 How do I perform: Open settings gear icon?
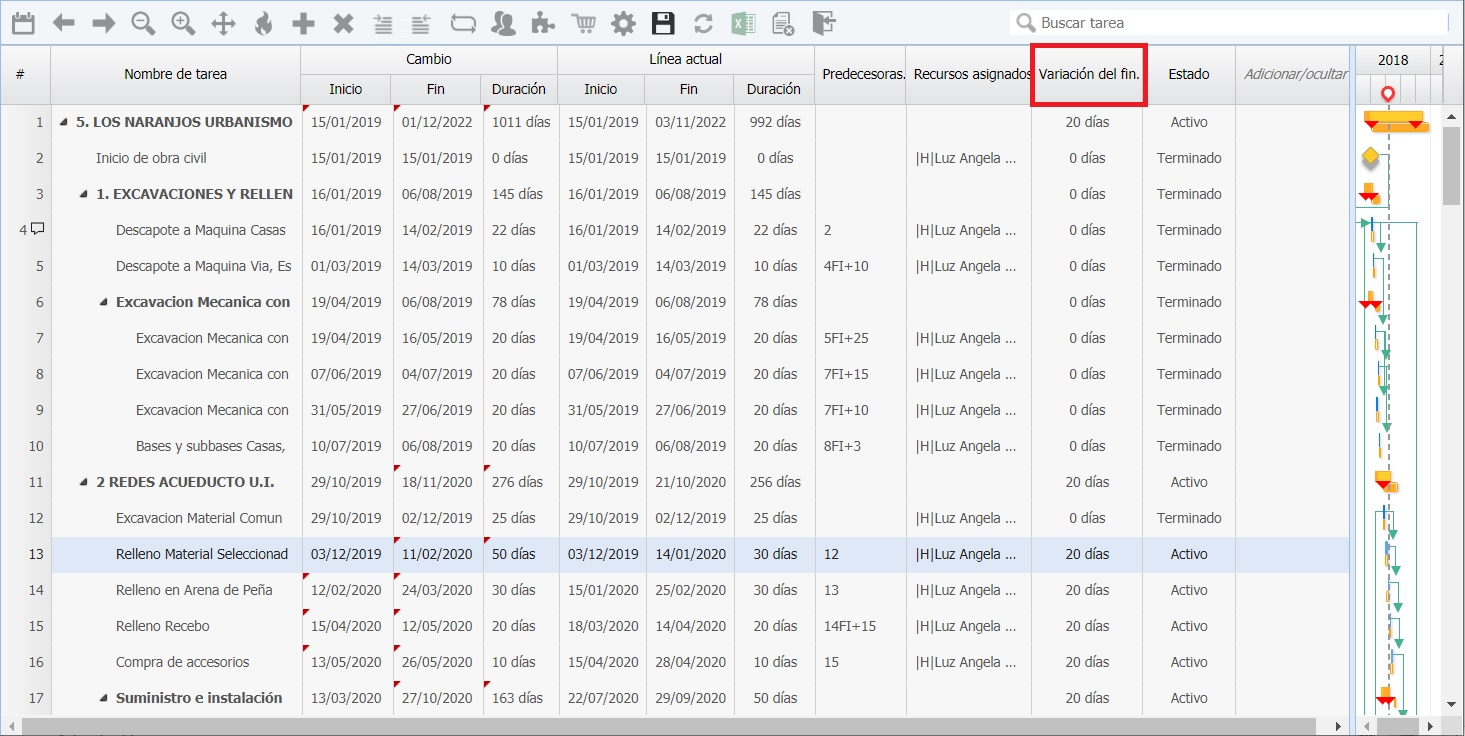tap(623, 22)
